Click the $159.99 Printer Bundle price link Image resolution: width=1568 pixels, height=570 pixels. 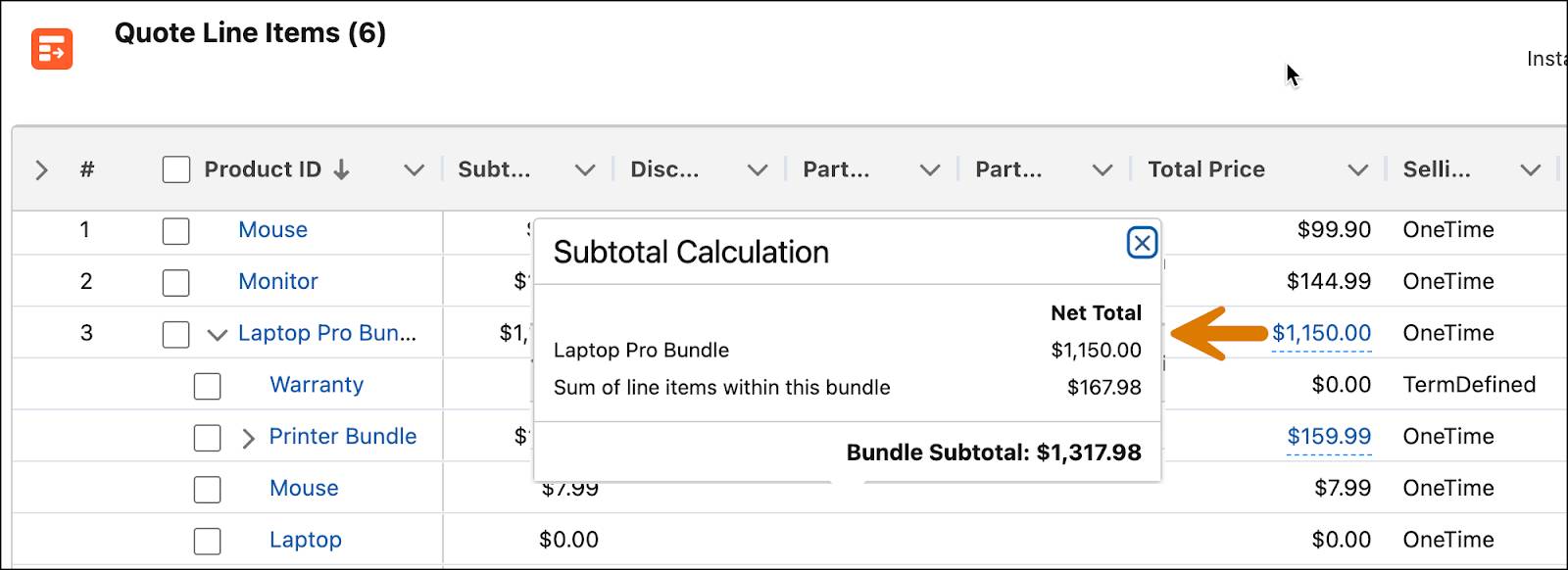pyautogui.click(x=1328, y=437)
